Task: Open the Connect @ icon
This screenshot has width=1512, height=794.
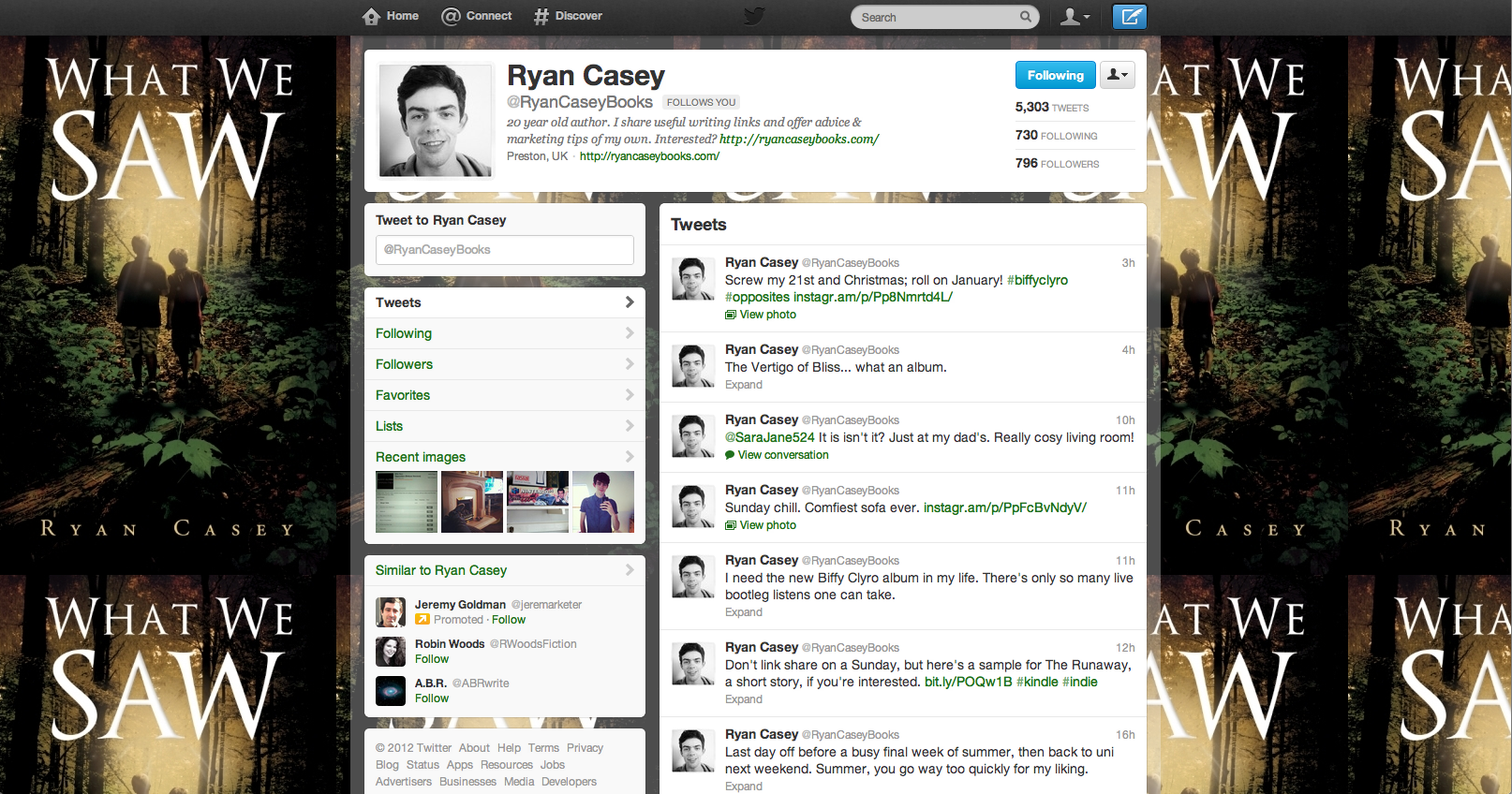Action: pyautogui.click(x=451, y=16)
